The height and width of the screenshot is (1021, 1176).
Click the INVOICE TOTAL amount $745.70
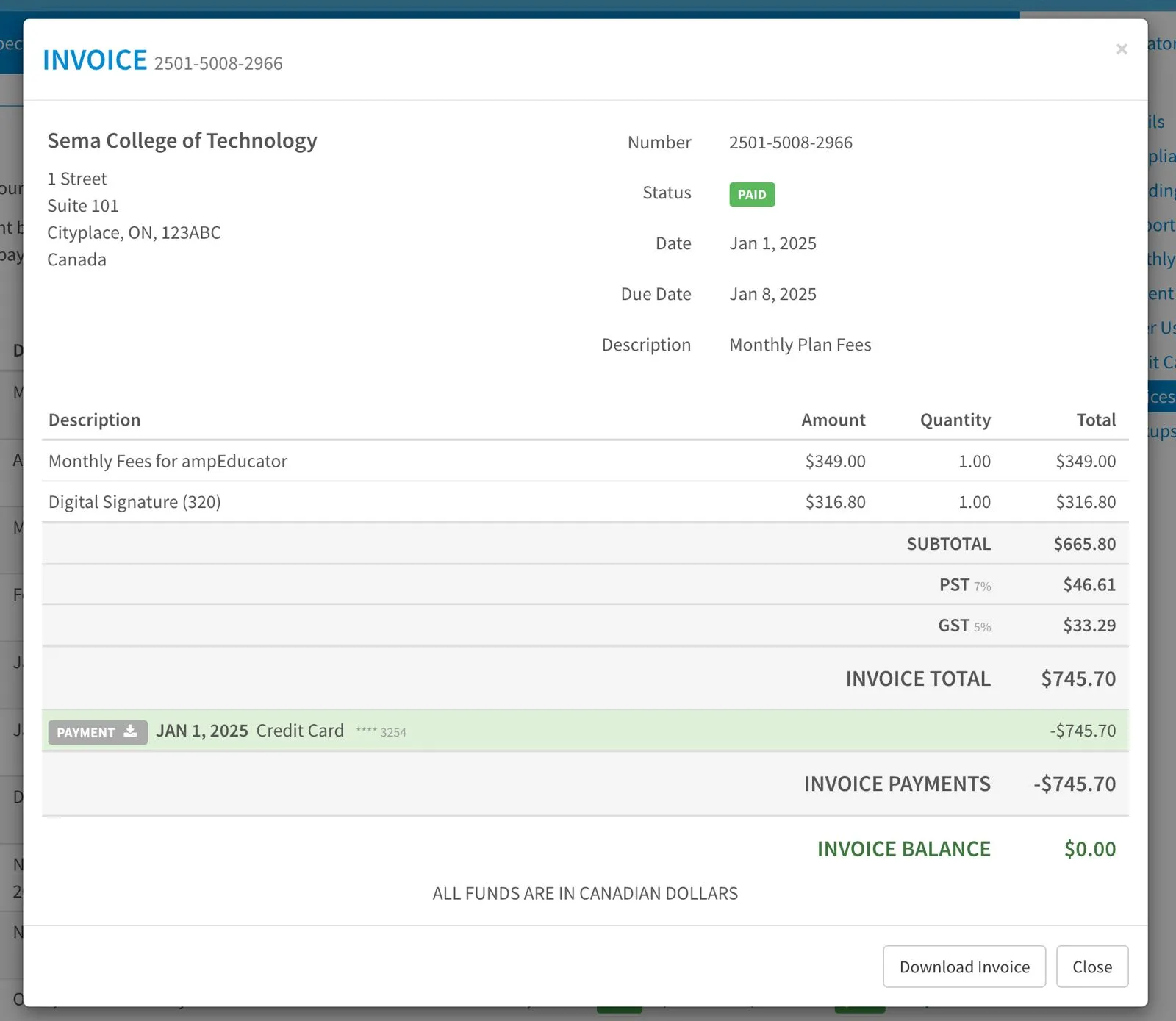[x=1078, y=678]
